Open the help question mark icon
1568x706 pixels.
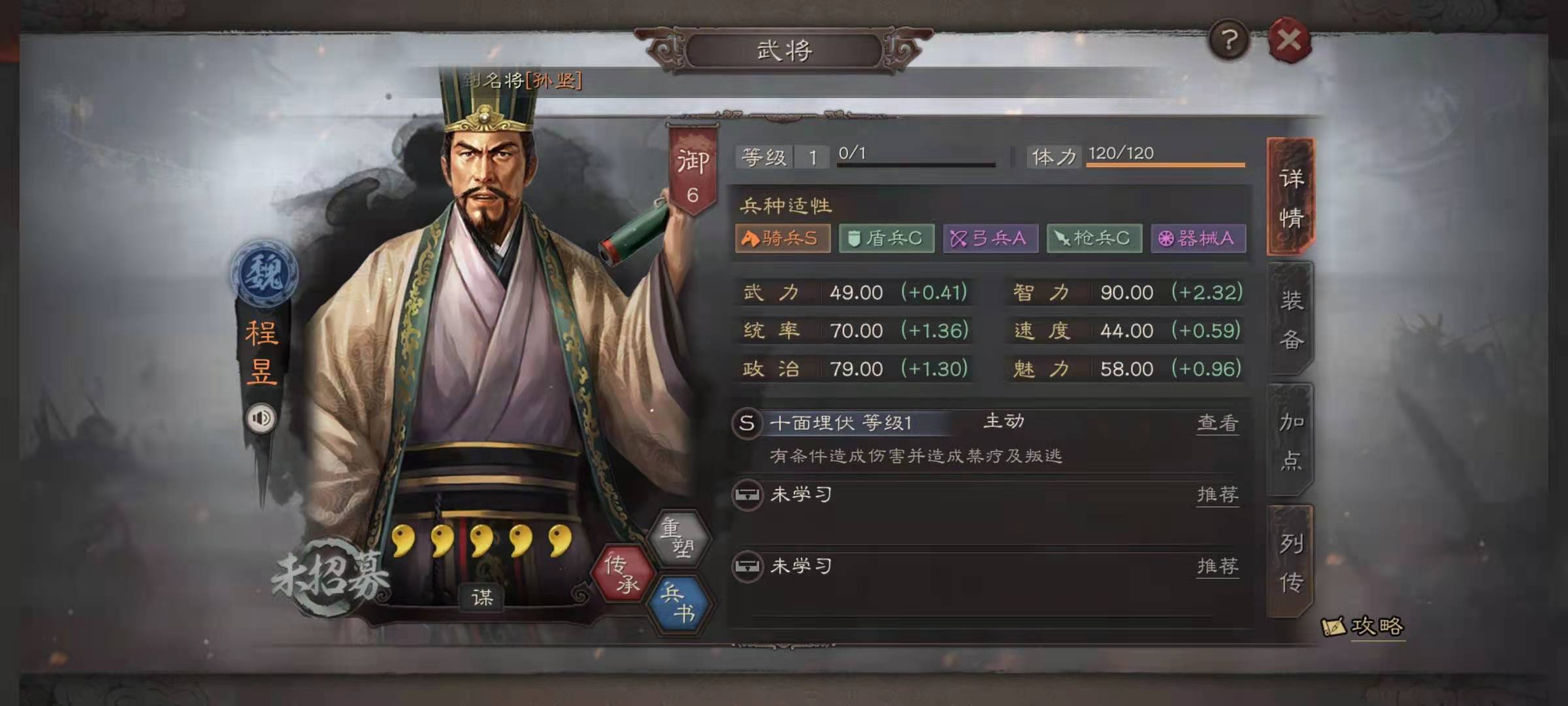(1229, 41)
